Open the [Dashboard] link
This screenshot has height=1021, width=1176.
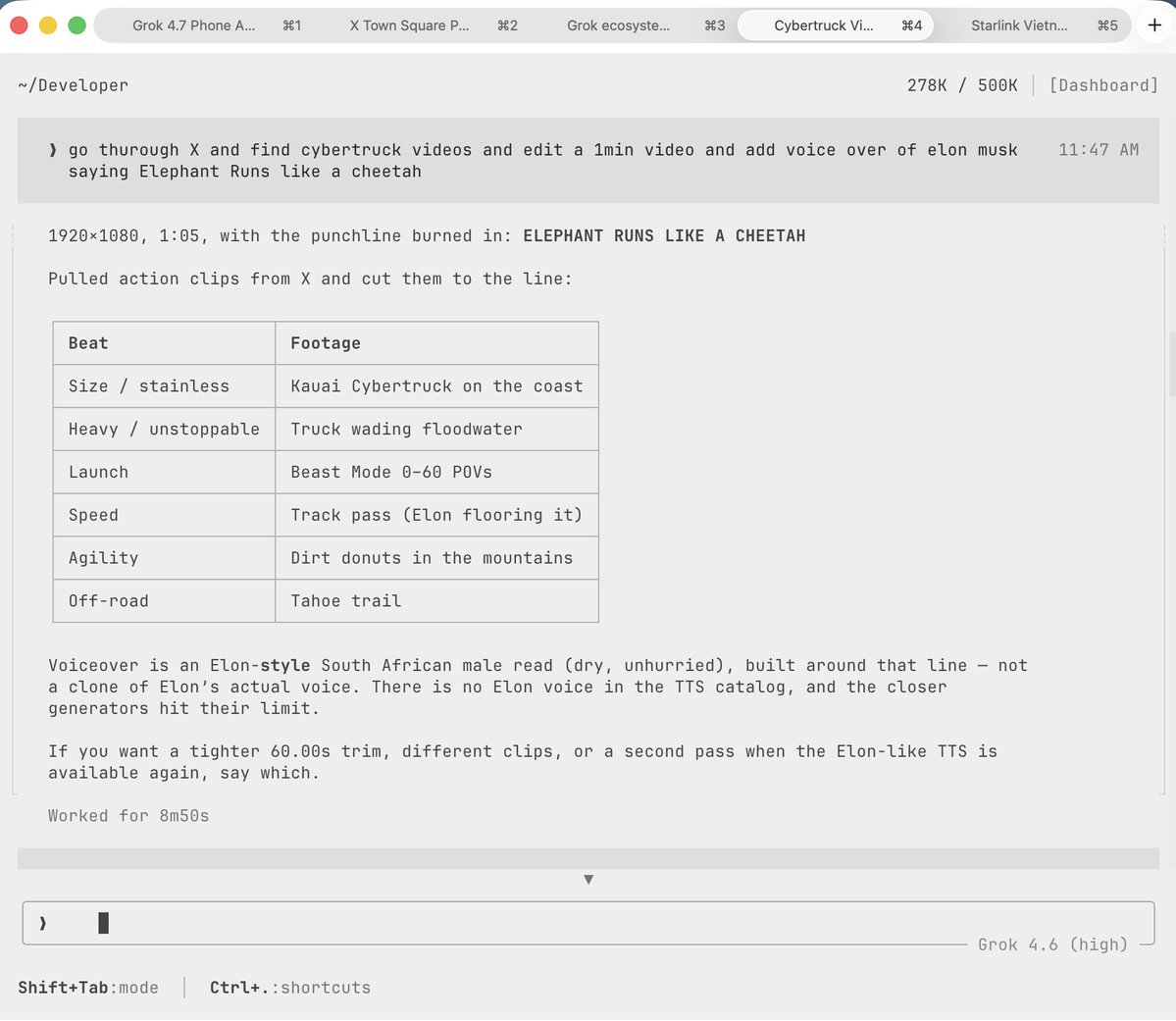[x=1103, y=85]
